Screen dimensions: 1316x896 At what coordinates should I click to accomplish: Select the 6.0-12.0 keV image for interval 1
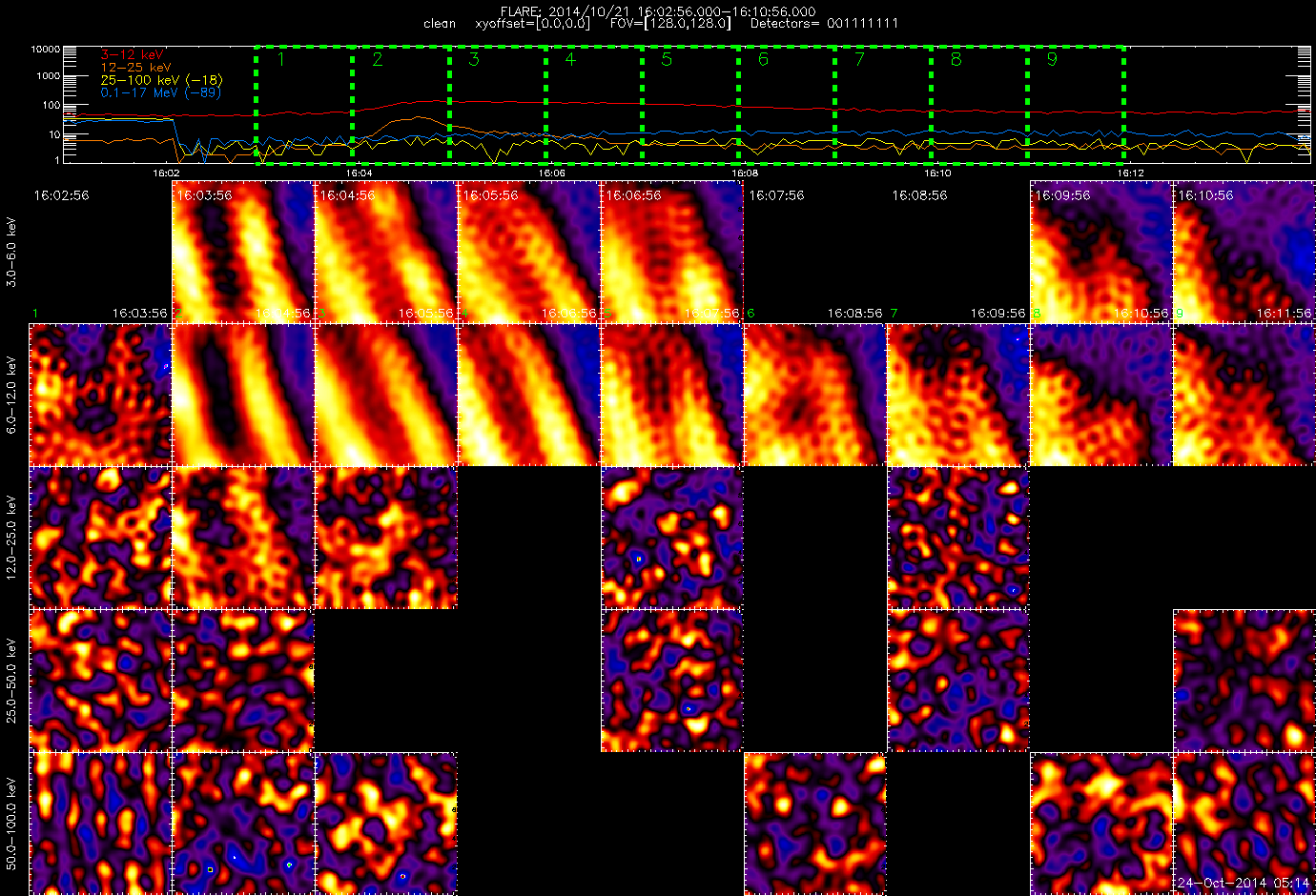pos(100,395)
